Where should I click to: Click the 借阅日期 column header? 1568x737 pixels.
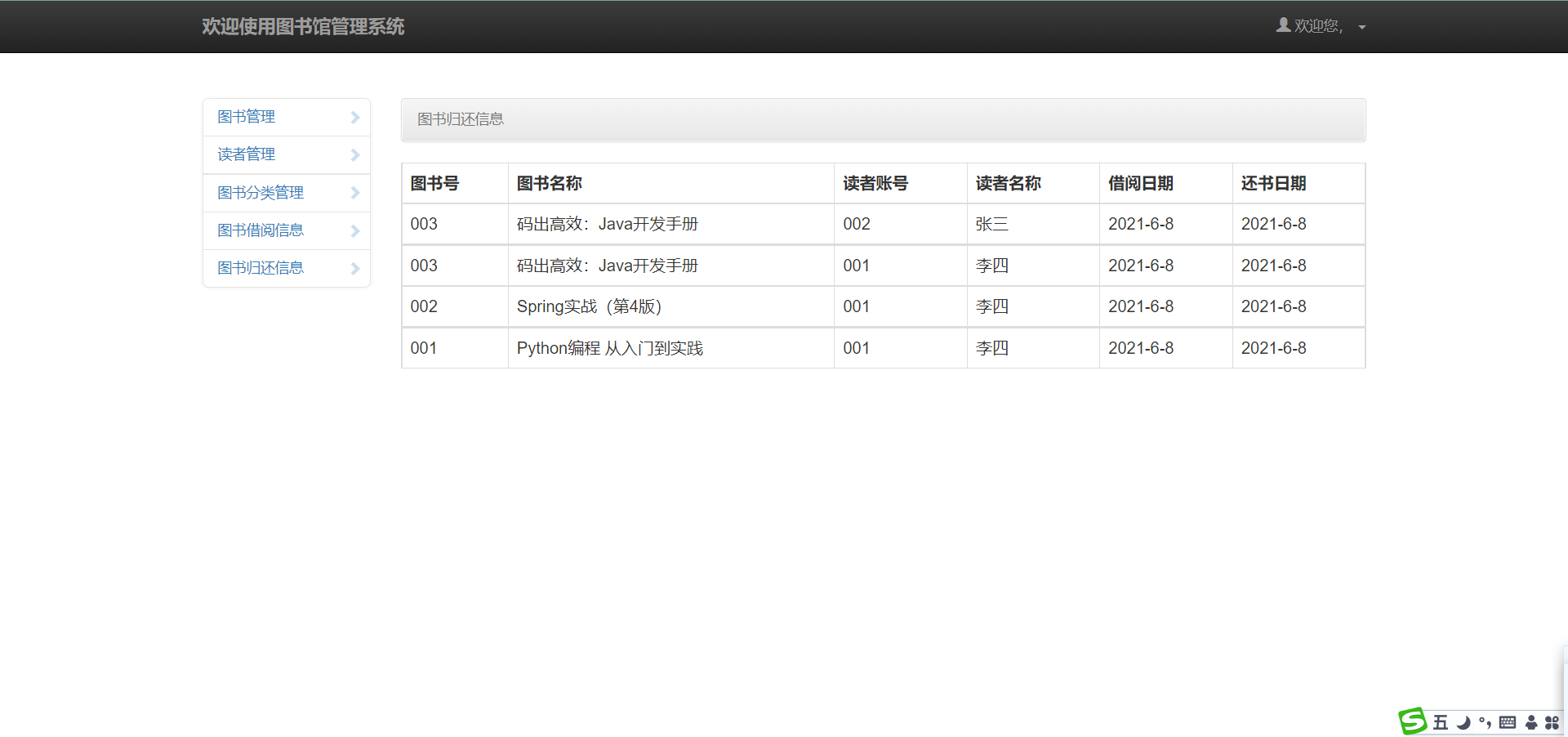[1141, 183]
